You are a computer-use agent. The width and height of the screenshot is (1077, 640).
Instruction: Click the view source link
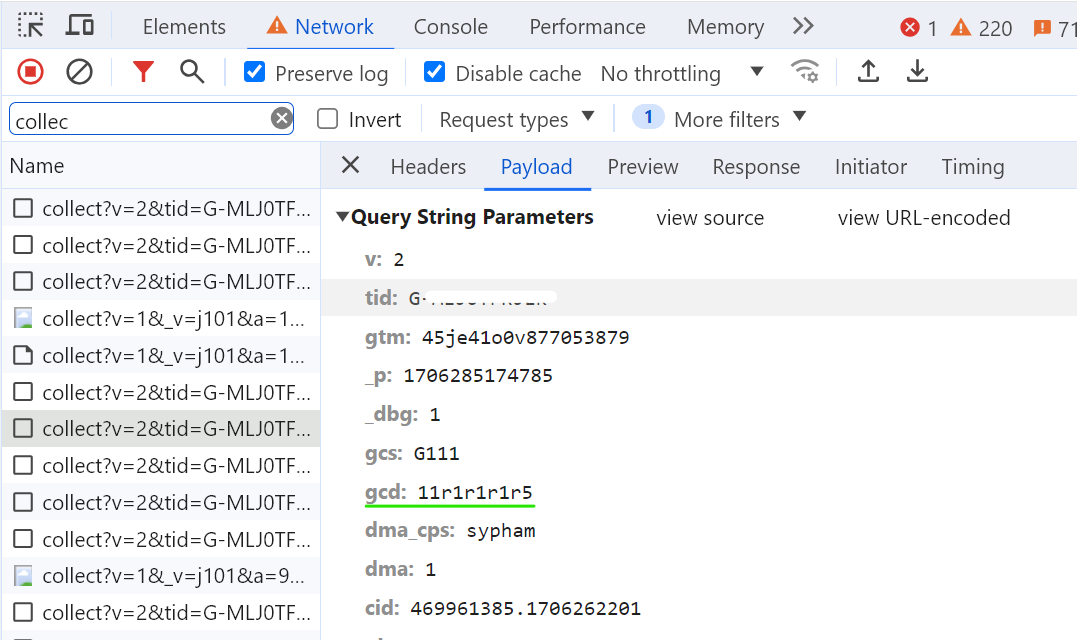tap(710, 218)
